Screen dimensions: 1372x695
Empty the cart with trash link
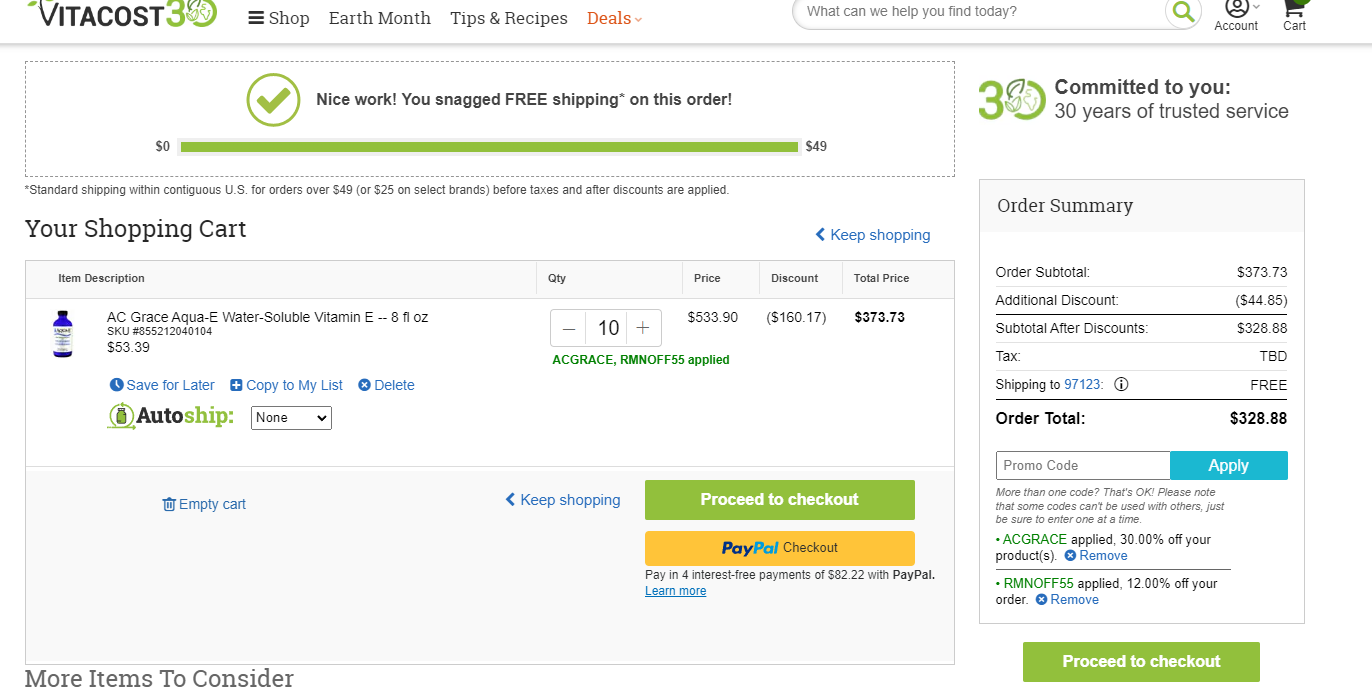204,504
